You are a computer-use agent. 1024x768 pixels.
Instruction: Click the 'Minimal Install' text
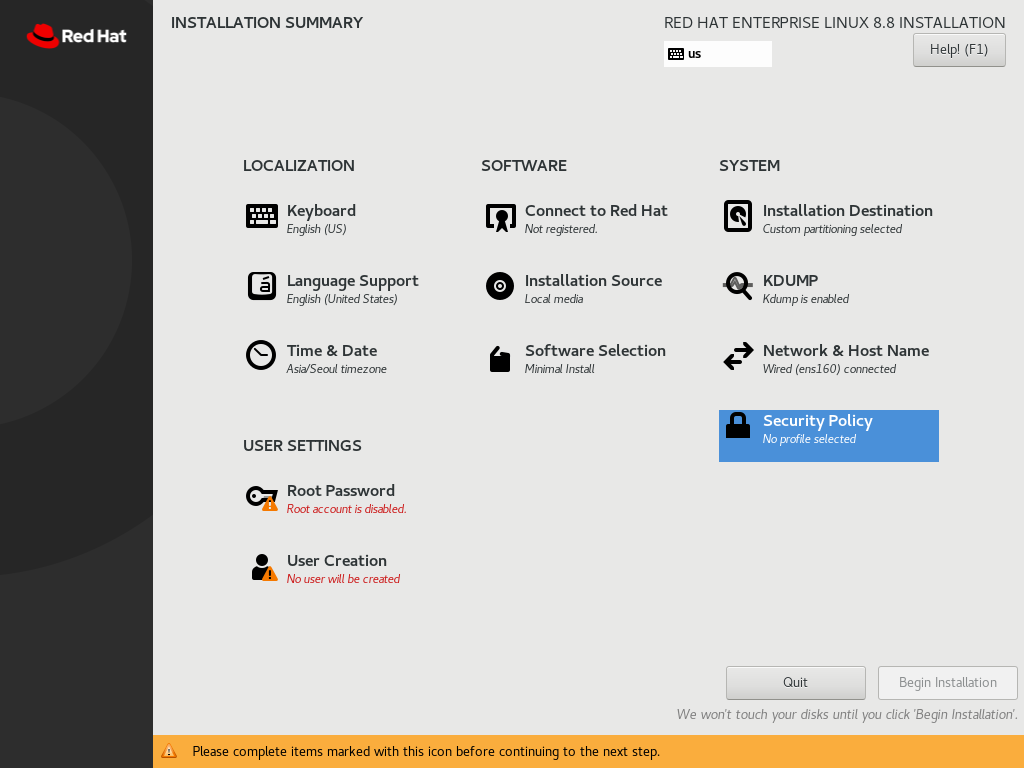coord(560,369)
